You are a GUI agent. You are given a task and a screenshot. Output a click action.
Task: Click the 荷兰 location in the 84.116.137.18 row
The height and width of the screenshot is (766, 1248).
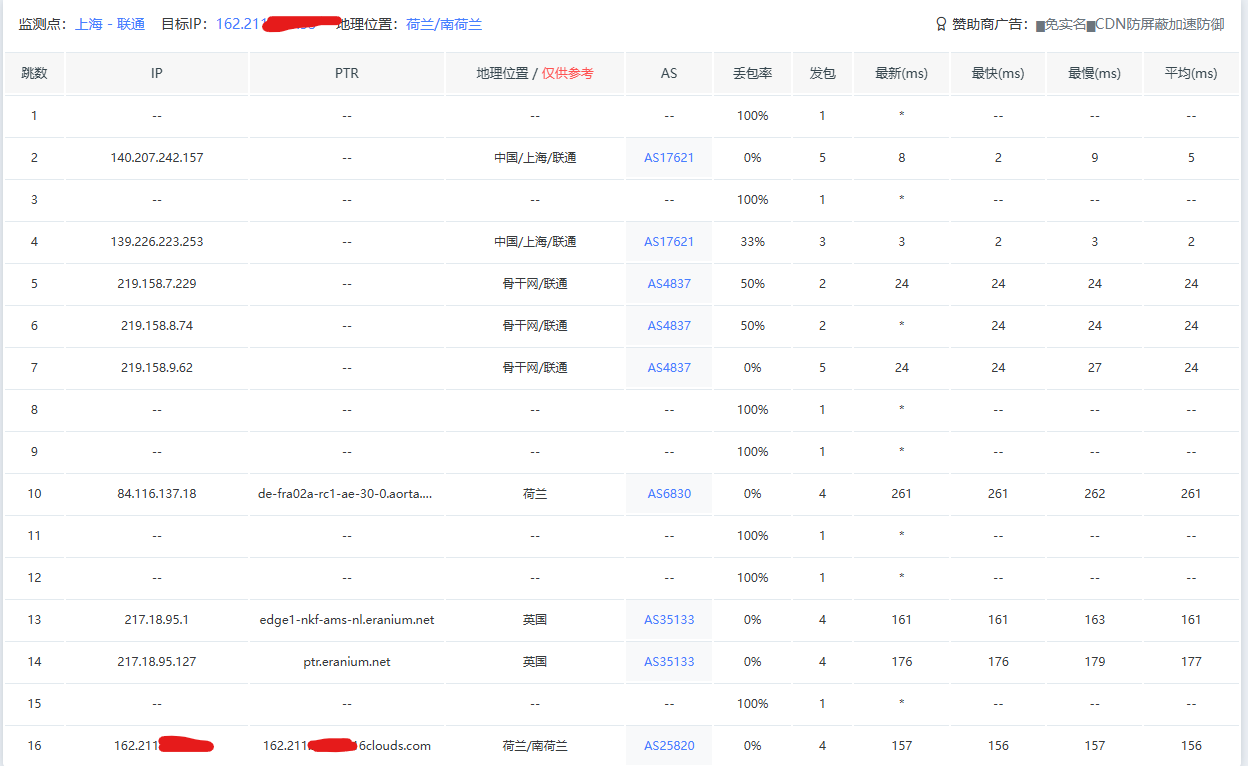point(535,494)
